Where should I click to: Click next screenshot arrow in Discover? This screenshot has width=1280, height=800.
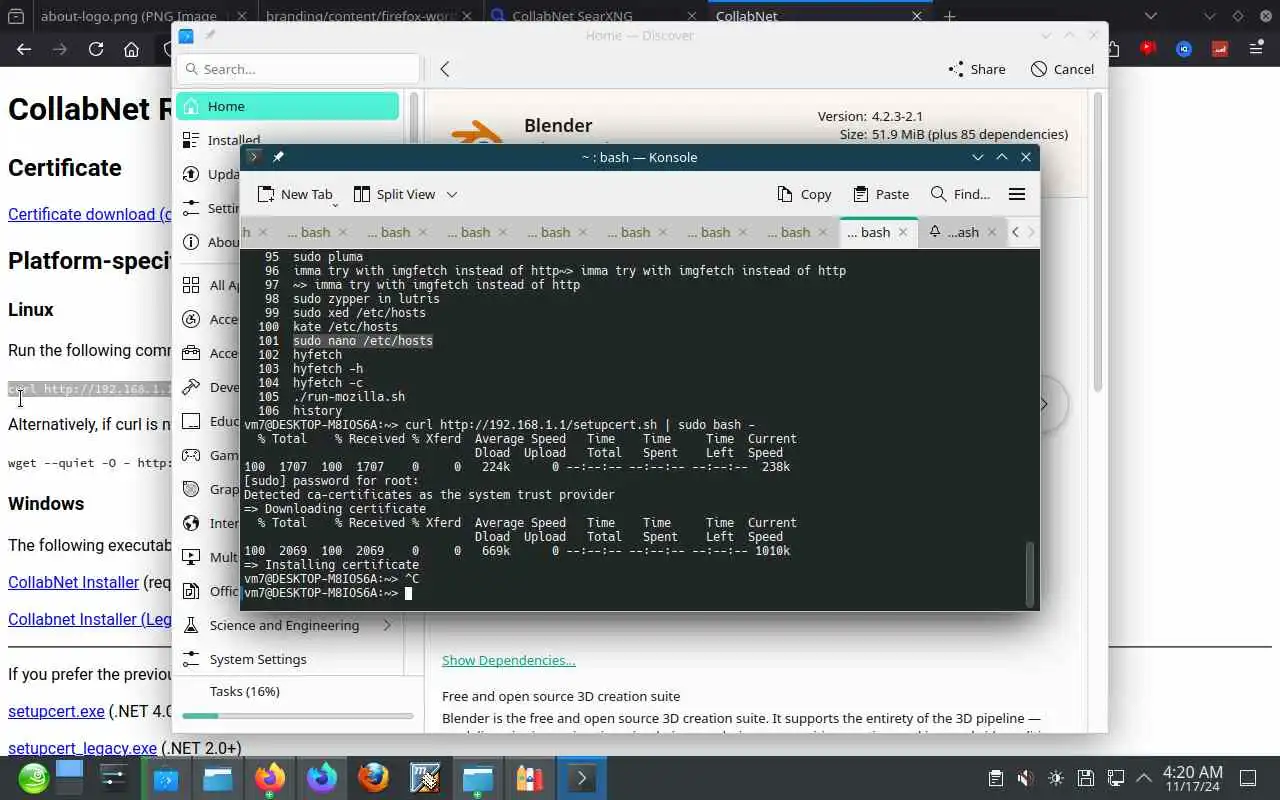[1044, 404]
